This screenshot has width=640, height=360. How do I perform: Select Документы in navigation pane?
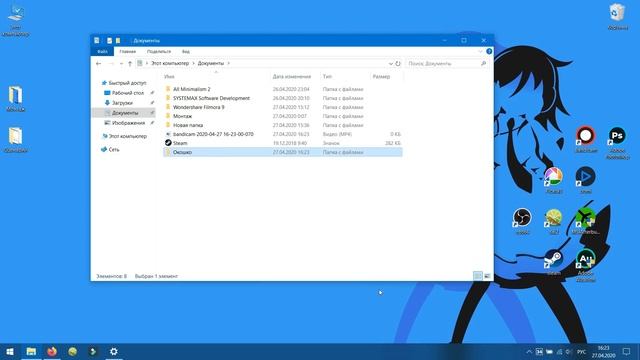(124, 113)
